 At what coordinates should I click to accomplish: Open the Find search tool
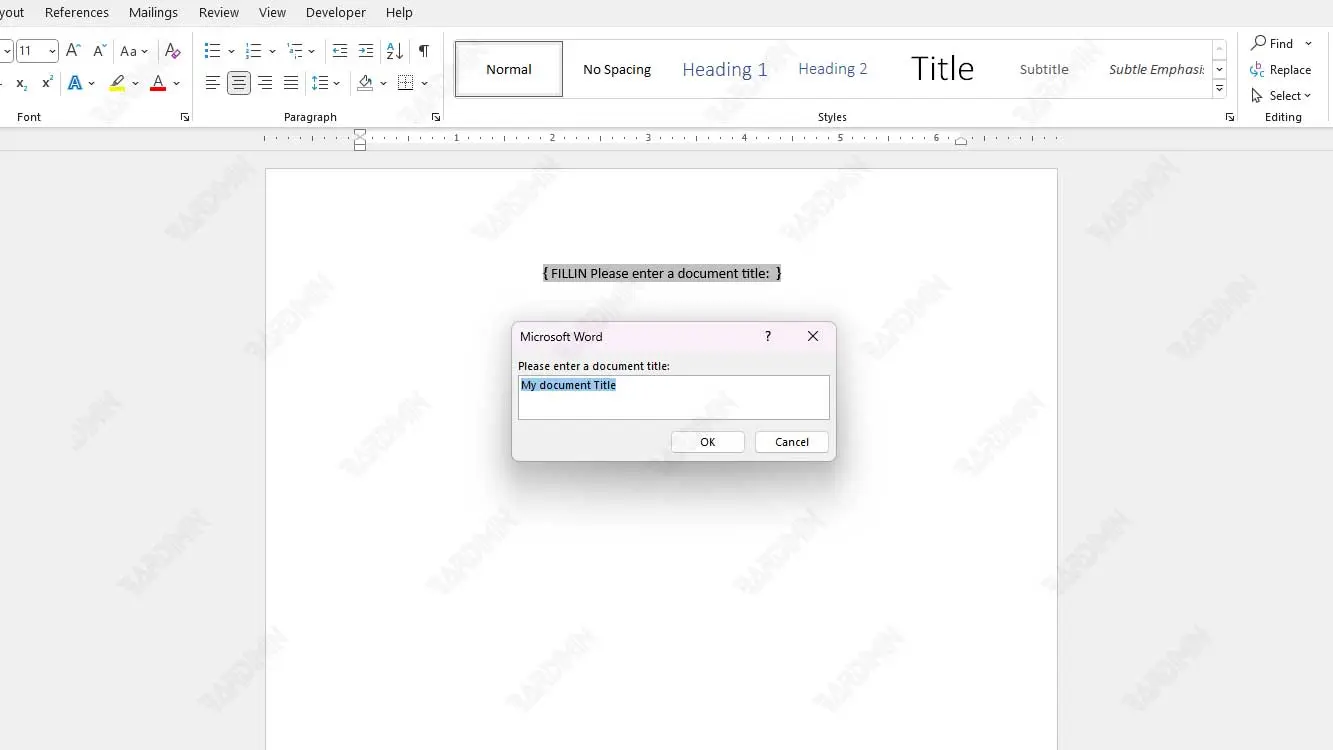click(x=1273, y=43)
